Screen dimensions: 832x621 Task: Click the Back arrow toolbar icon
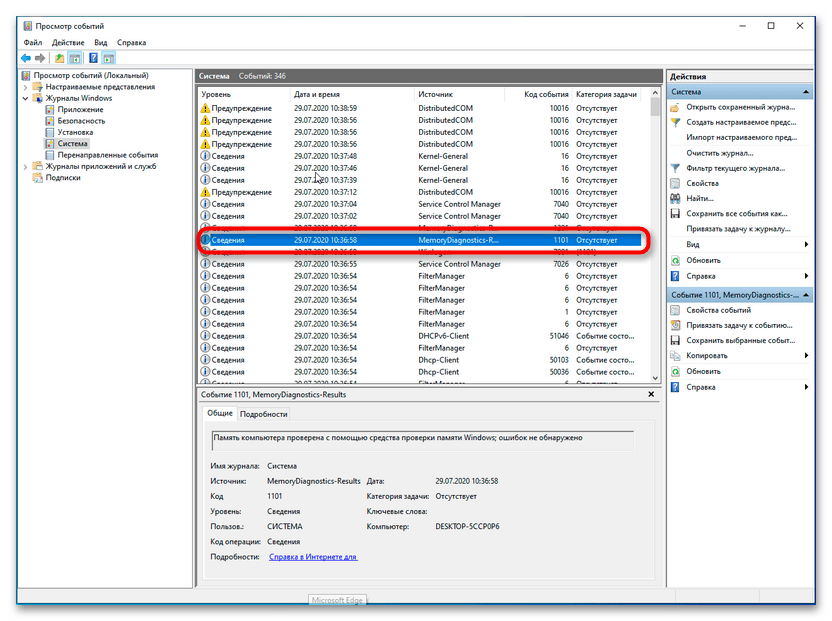click(x=26, y=58)
